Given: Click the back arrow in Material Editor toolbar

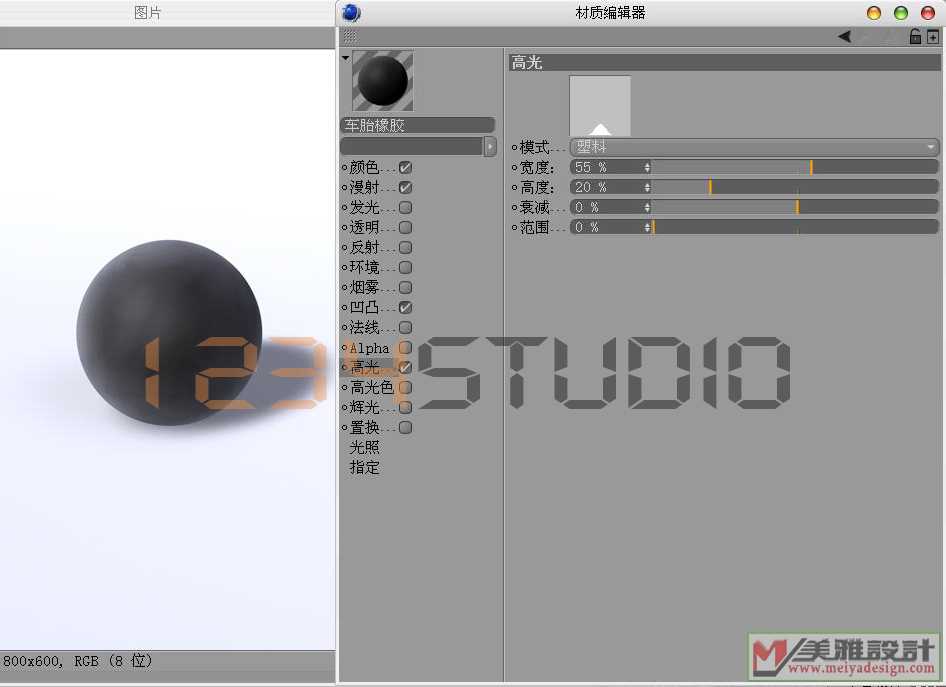Looking at the screenshot, I should [845, 37].
